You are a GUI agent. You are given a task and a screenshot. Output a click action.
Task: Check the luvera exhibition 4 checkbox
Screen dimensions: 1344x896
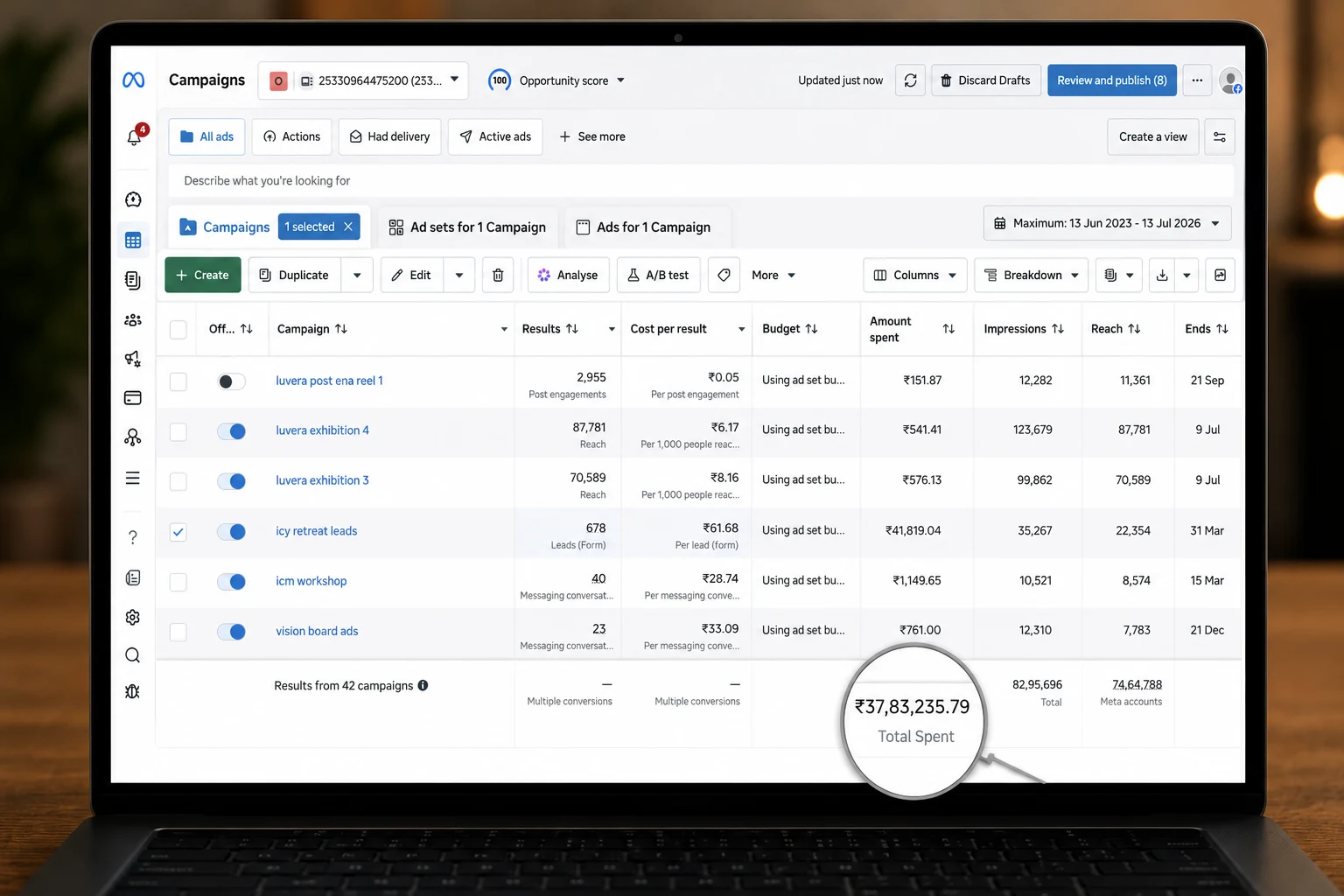178,431
